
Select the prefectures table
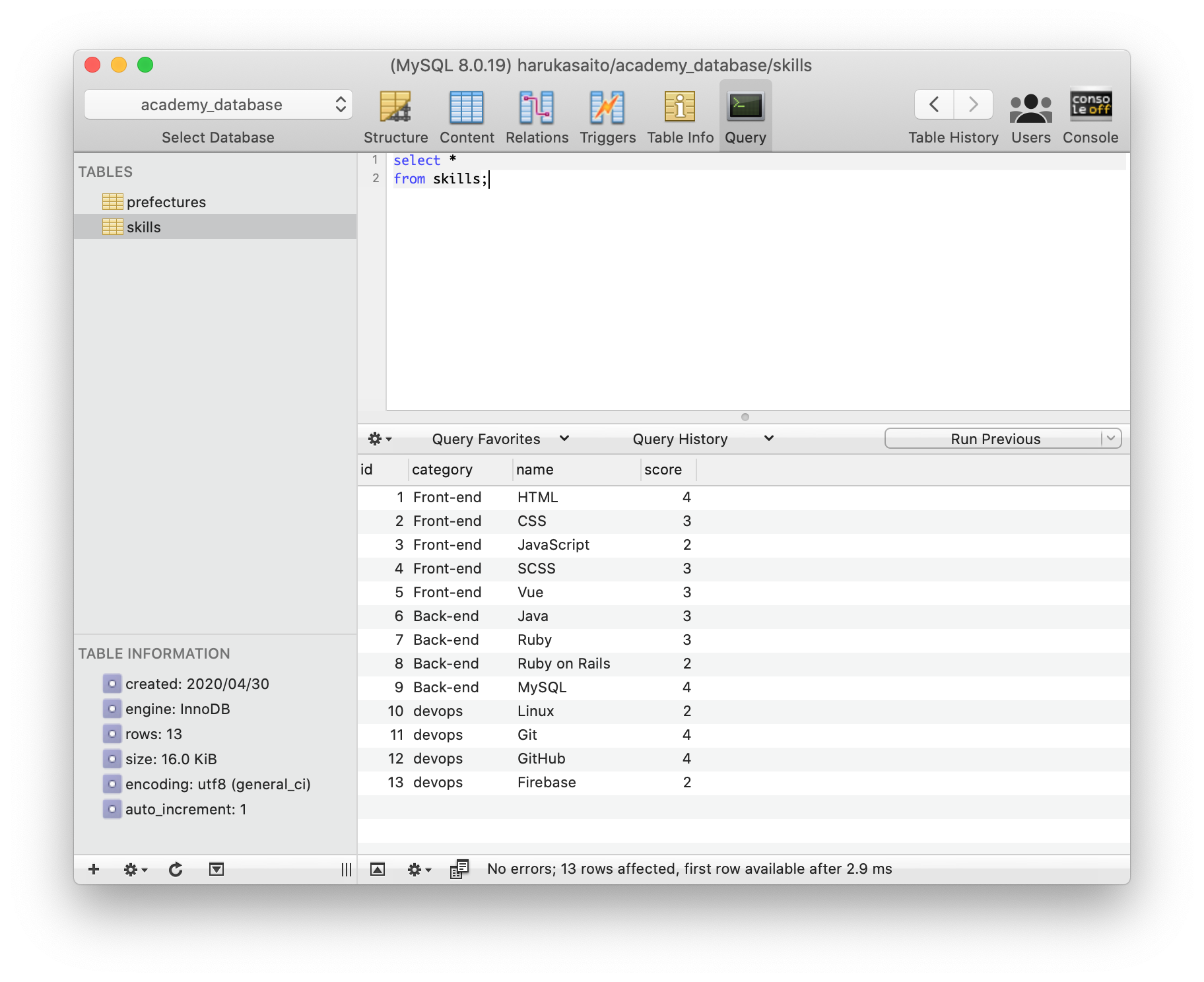pyautogui.click(x=166, y=202)
